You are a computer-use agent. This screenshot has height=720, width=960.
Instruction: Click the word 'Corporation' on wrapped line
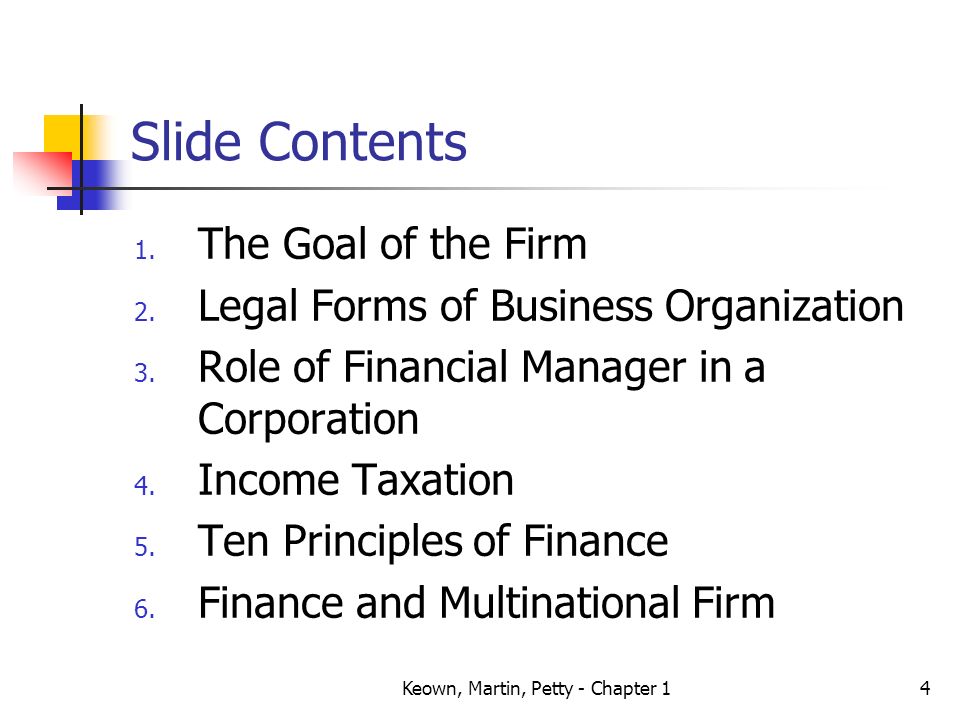pos(309,420)
